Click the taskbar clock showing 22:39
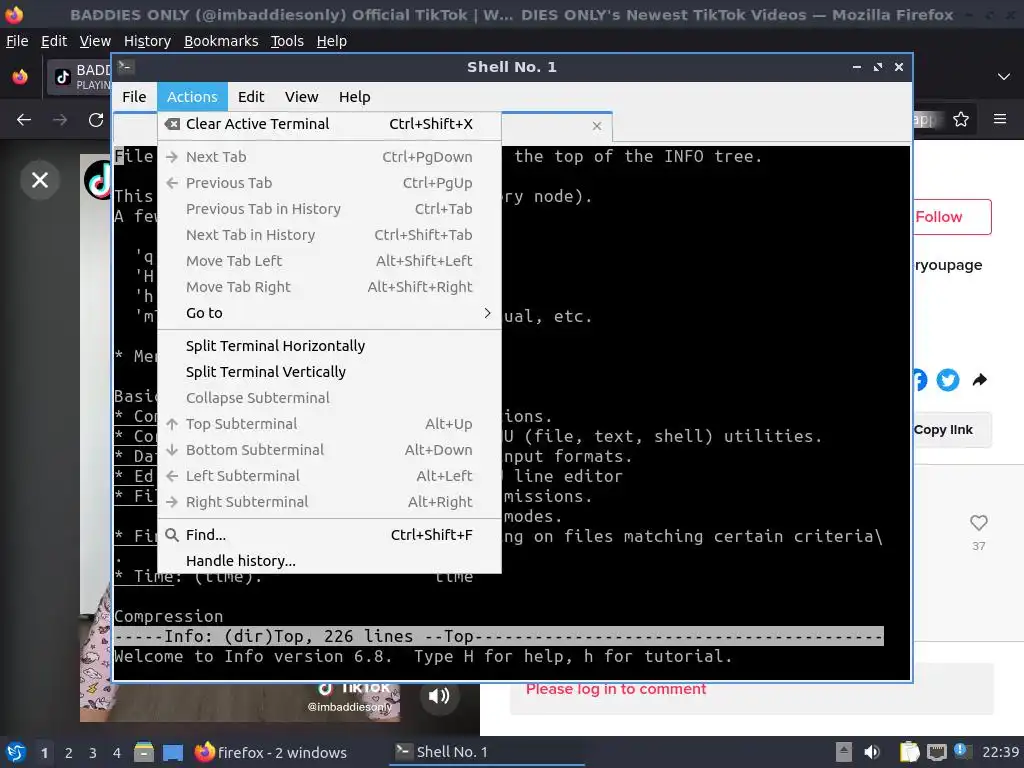 (1000, 752)
